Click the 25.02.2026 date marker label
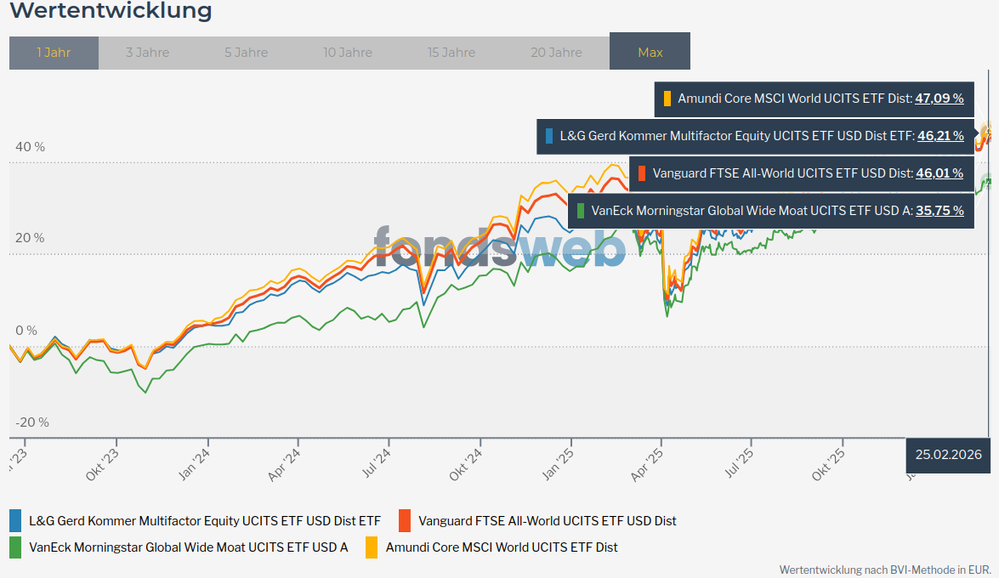Screen dimensions: 999x578 pos(948,455)
